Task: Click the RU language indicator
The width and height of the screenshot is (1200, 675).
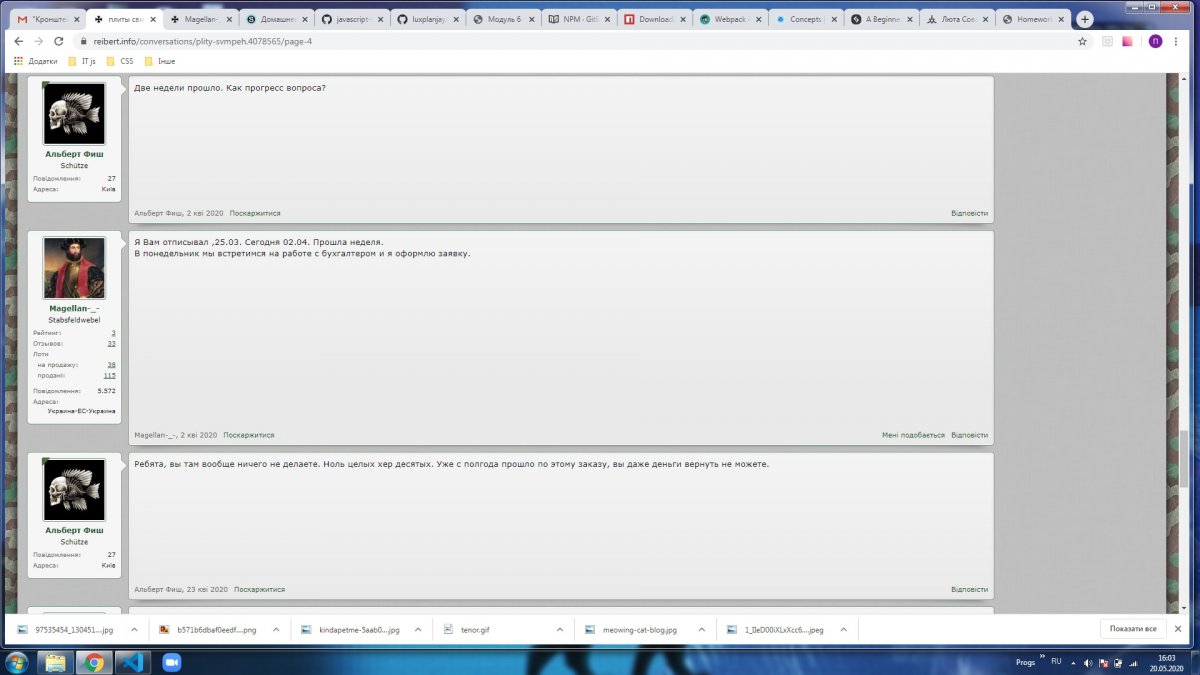Action: (1056, 661)
